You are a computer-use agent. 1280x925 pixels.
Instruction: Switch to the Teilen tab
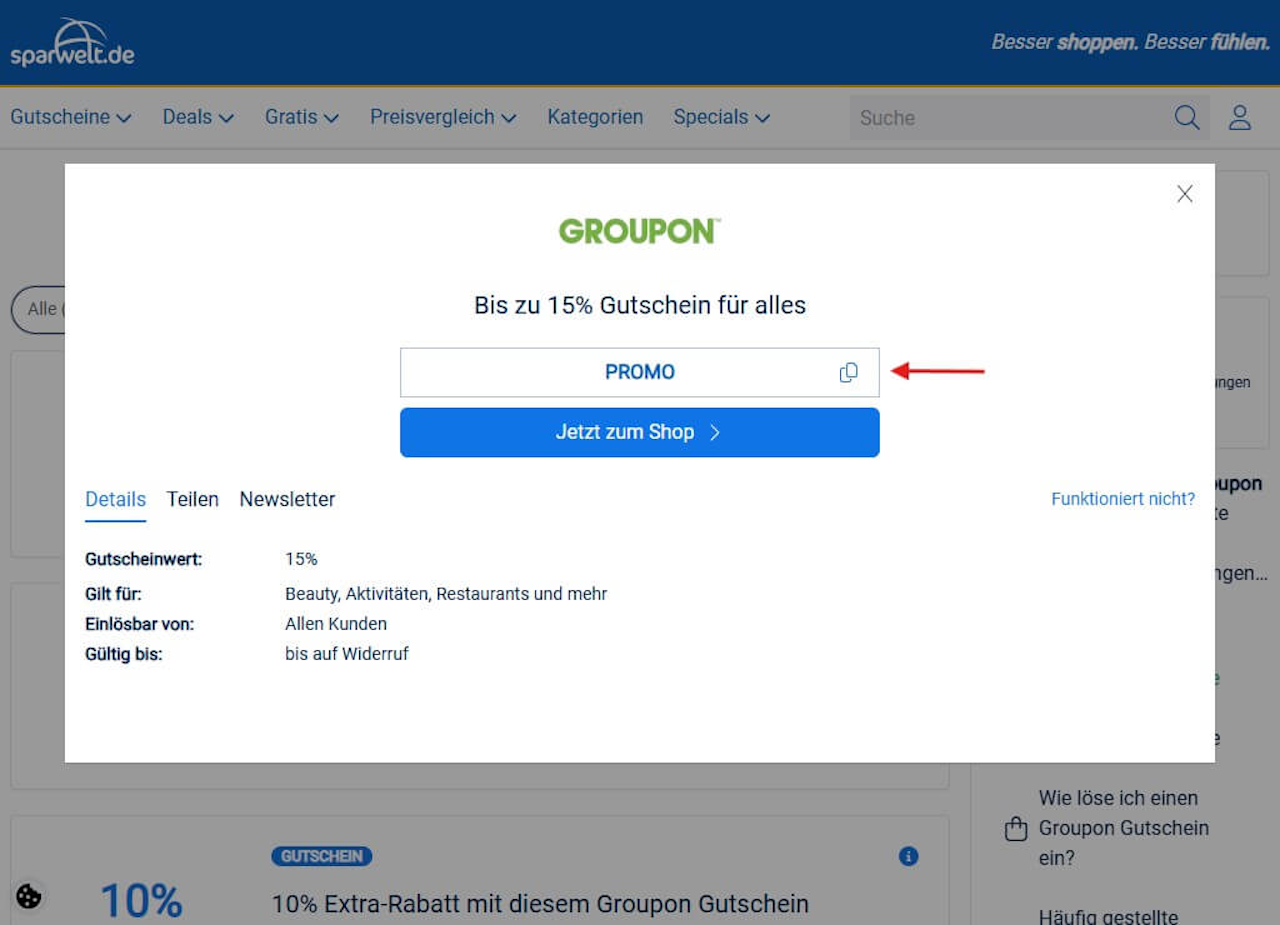point(192,499)
